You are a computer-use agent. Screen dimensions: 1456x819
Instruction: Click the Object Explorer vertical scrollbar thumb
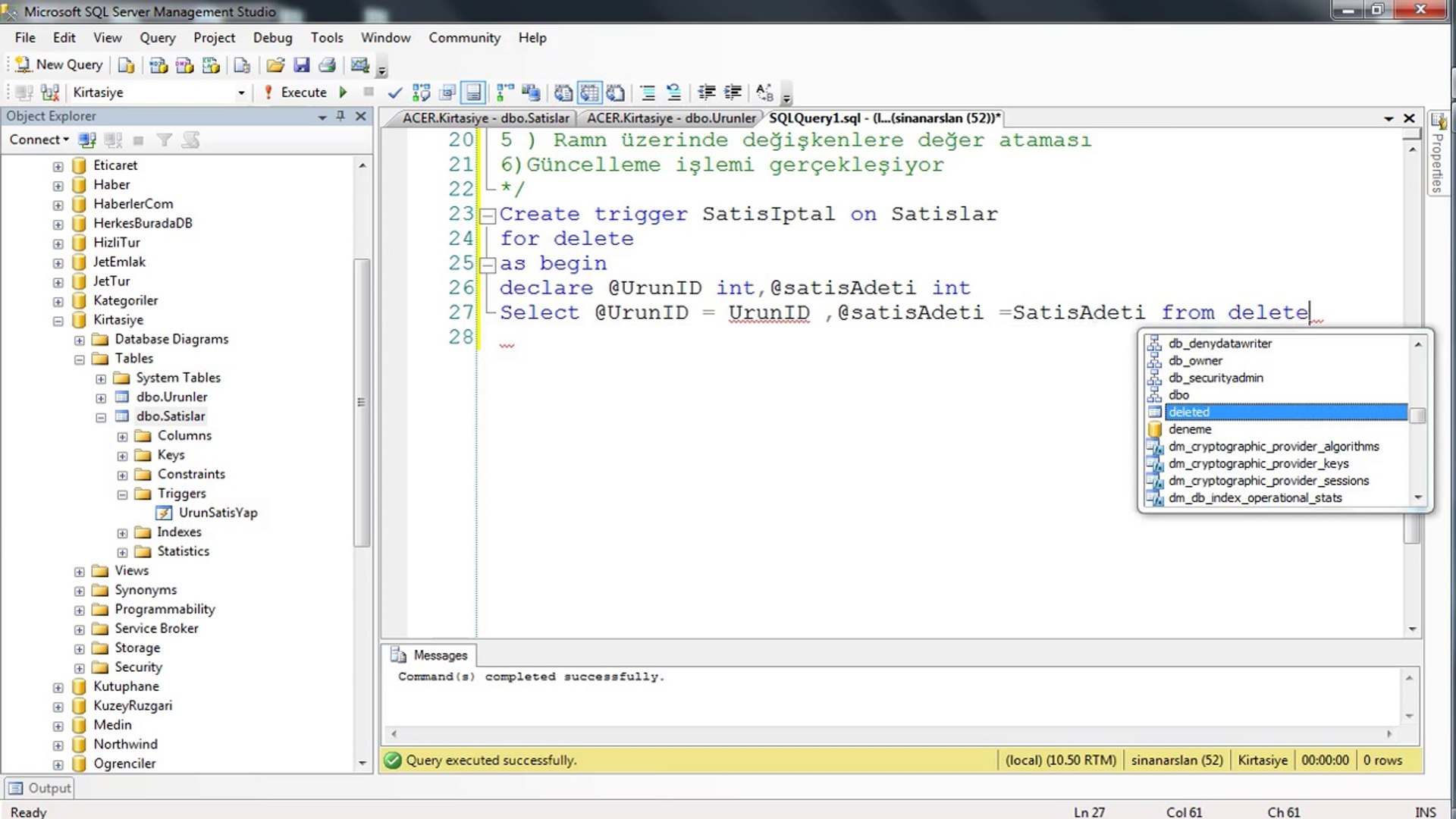362,402
